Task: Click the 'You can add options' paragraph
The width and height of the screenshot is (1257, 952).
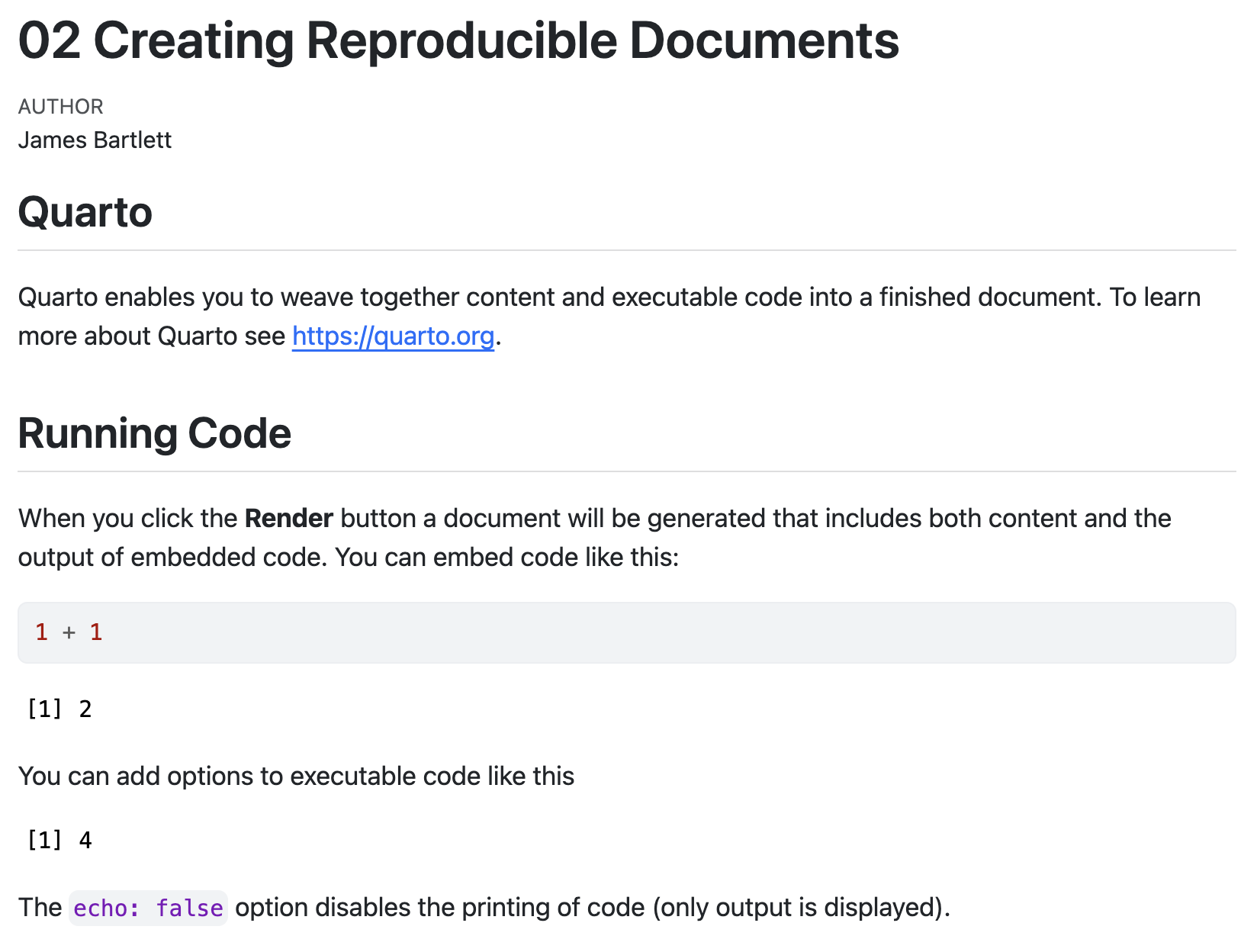Action: tap(297, 777)
